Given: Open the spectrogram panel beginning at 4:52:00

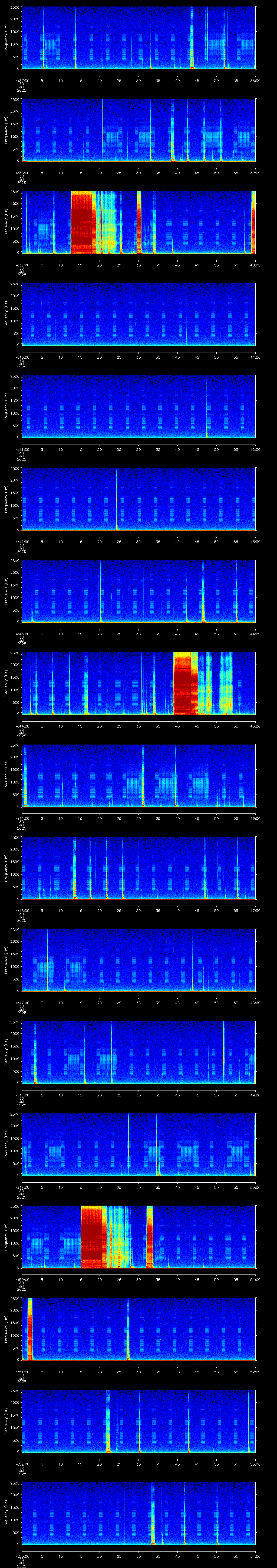Looking at the screenshot, I should click(139, 1421).
